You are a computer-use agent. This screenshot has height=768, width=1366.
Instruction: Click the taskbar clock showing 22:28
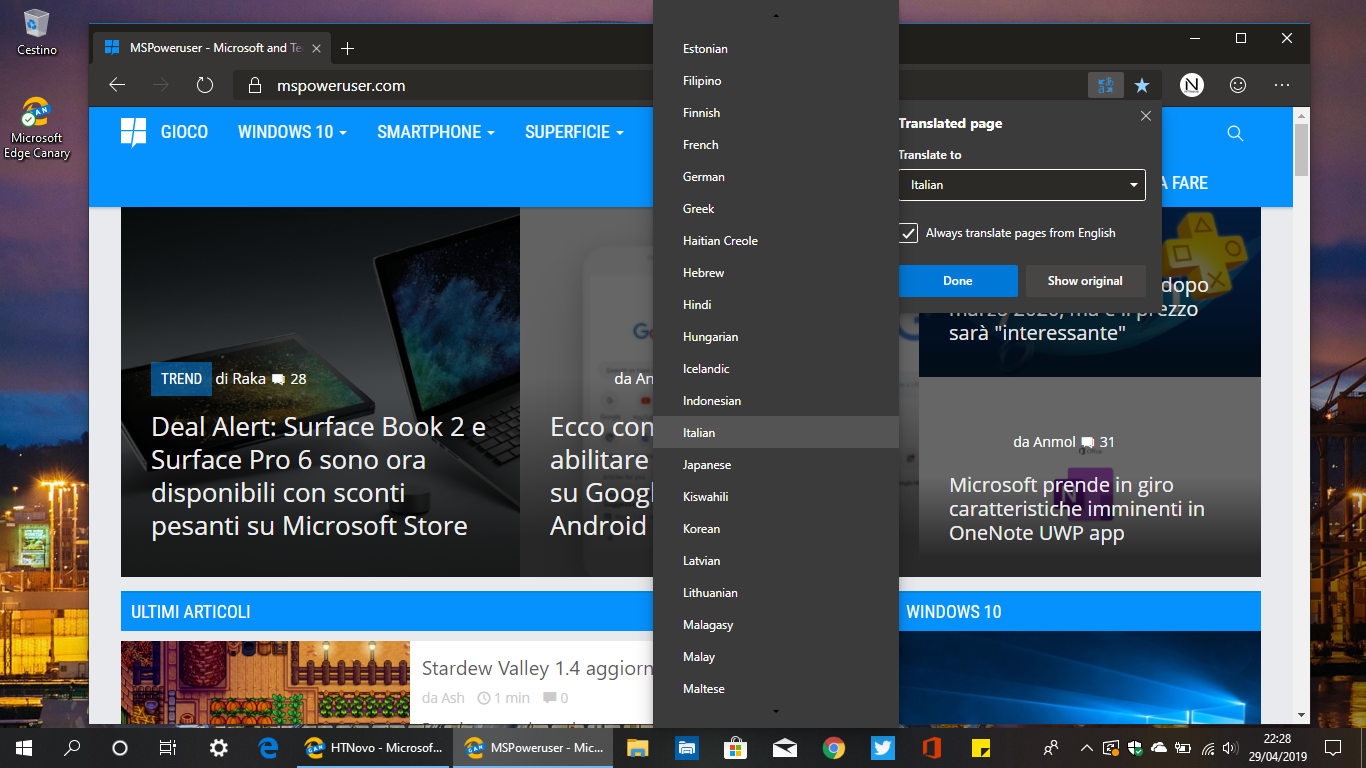pyautogui.click(x=1276, y=748)
